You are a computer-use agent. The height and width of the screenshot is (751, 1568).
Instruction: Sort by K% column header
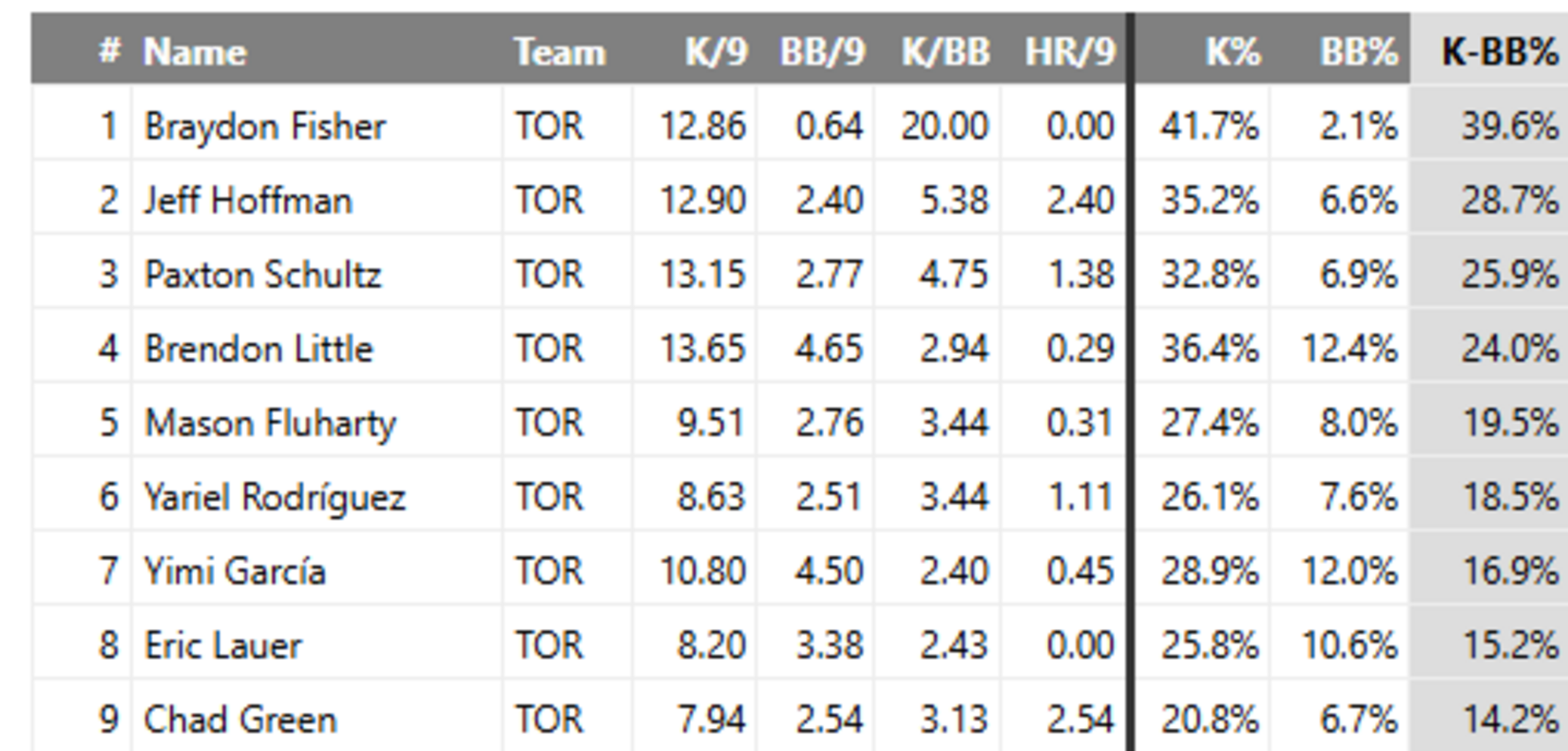1232,51
